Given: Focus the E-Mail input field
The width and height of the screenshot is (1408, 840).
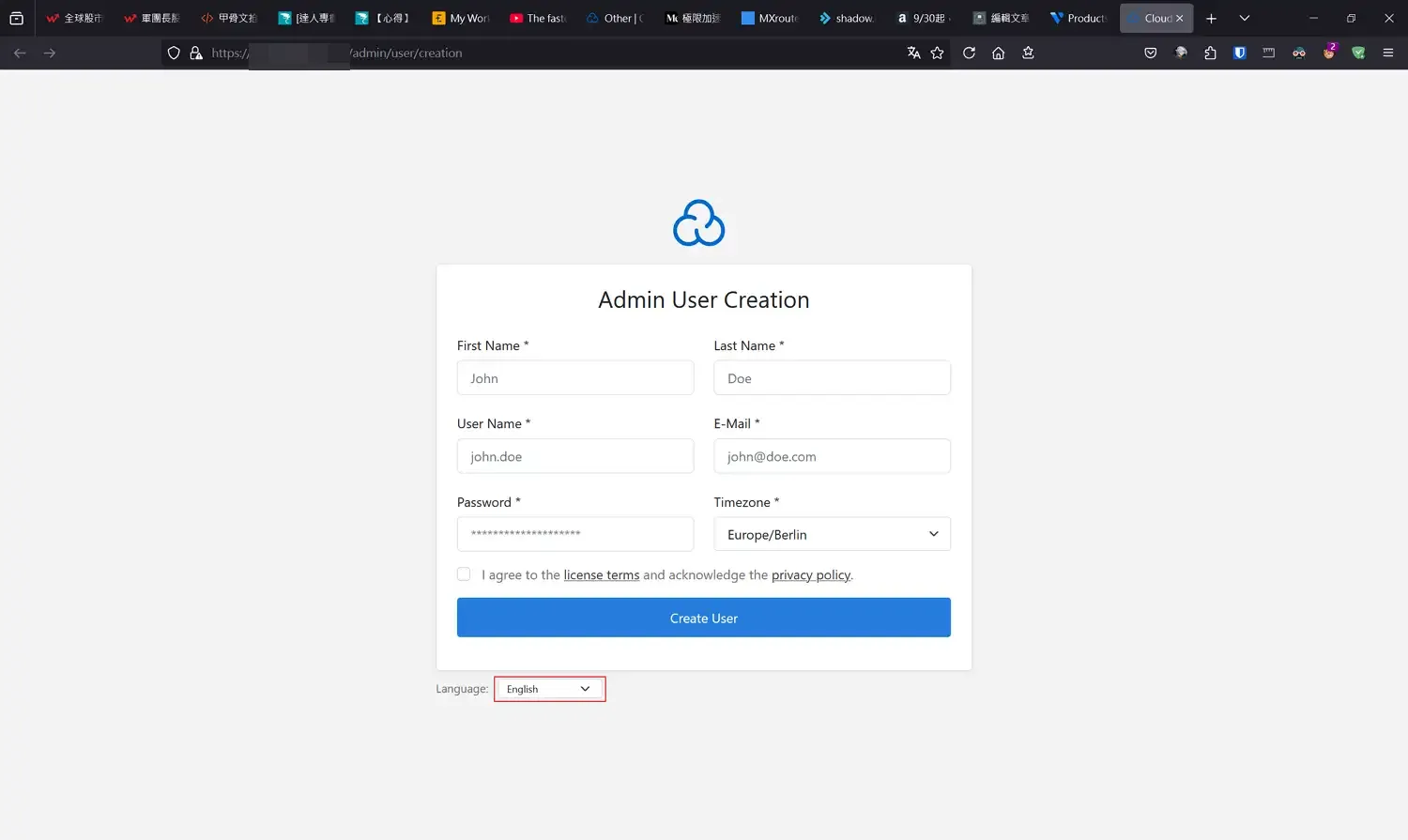Looking at the screenshot, I should click(x=832, y=456).
